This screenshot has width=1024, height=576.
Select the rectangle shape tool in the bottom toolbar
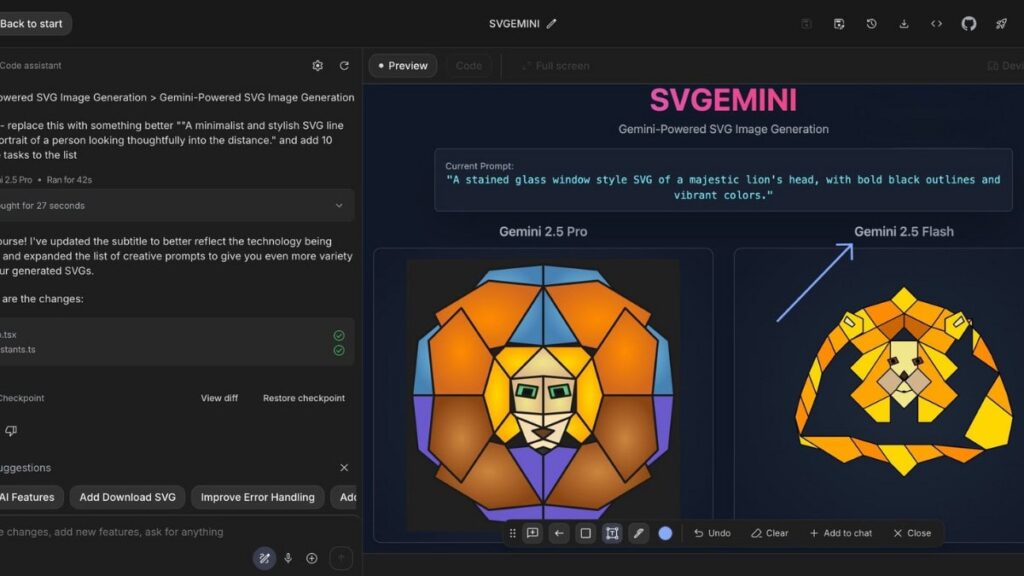[587, 533]
